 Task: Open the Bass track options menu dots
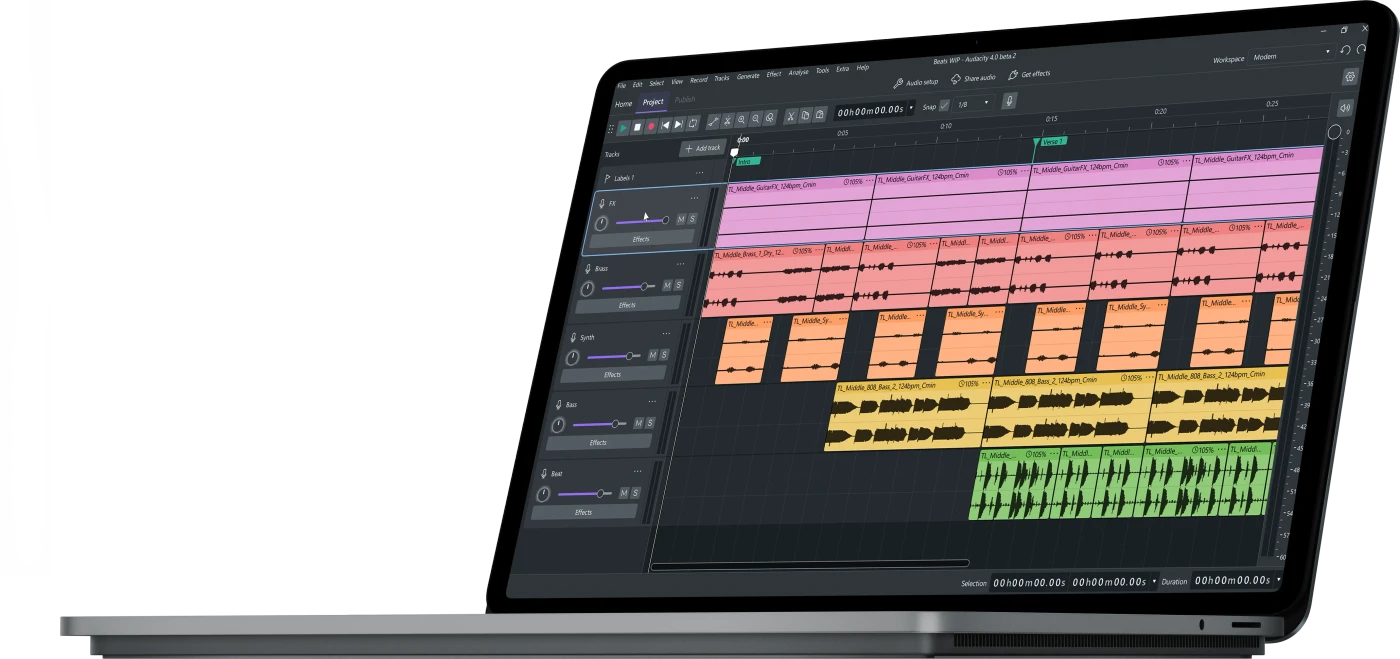point(653,401)
